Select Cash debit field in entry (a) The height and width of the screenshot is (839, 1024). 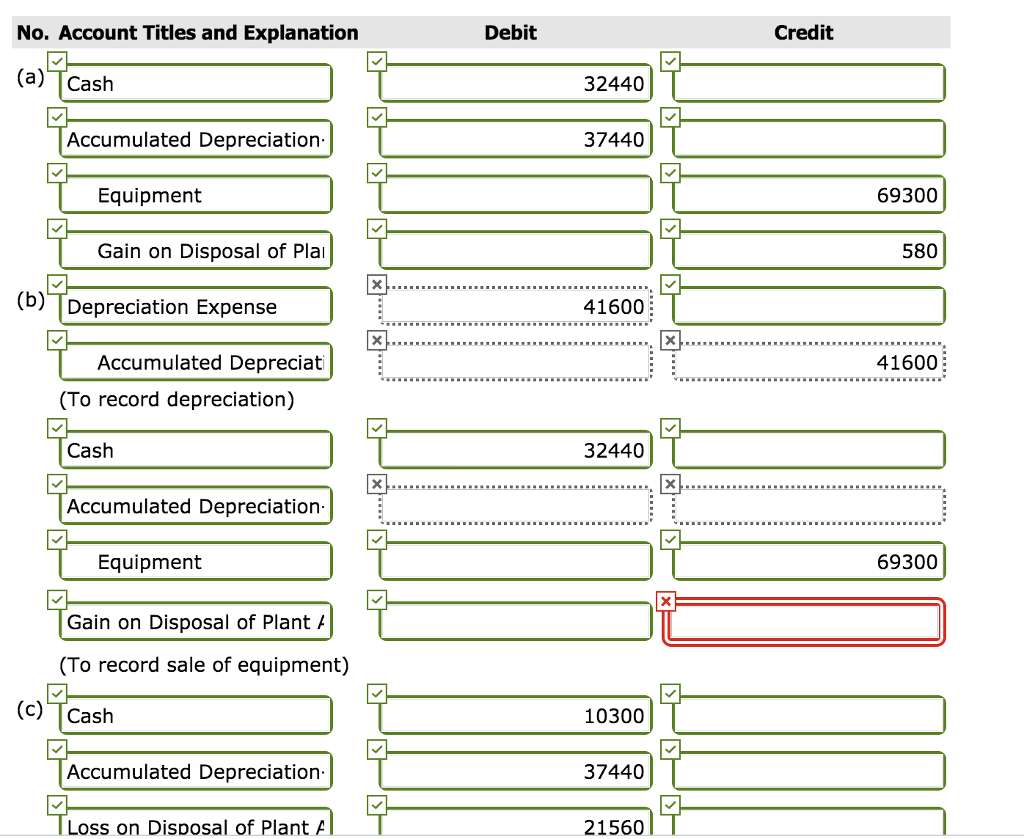tap(515, 84)
